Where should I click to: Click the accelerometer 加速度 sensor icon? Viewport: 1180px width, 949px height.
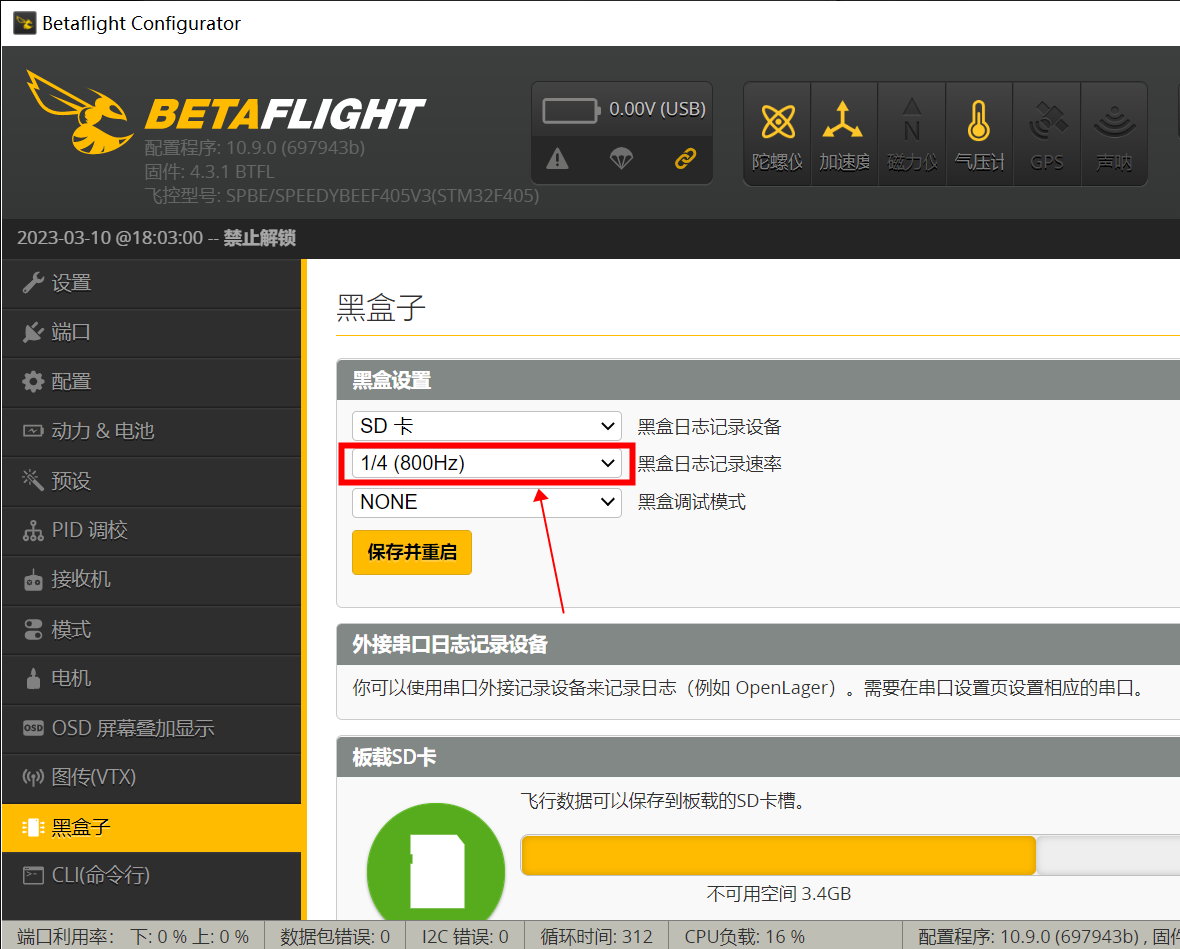[x=844, y=134]
